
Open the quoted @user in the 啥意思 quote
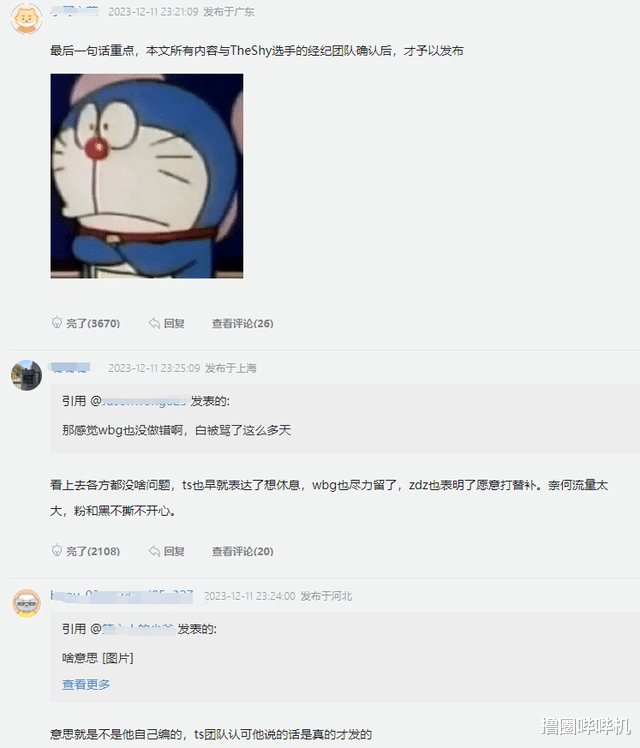[132, 629]
